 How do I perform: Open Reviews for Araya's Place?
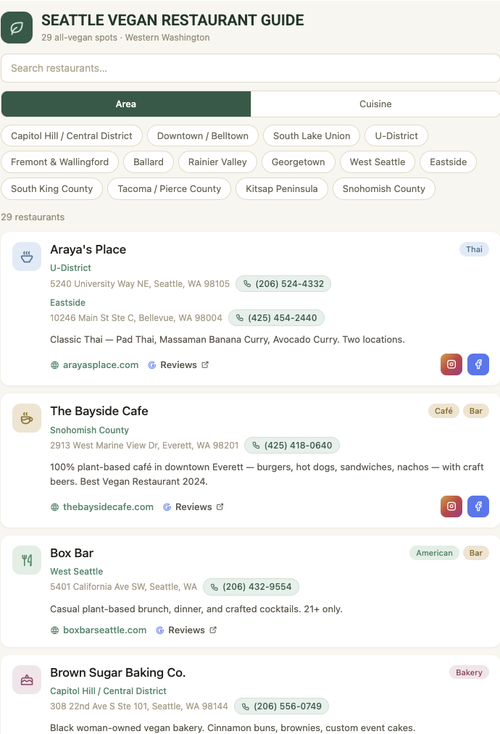pos(178,365)
